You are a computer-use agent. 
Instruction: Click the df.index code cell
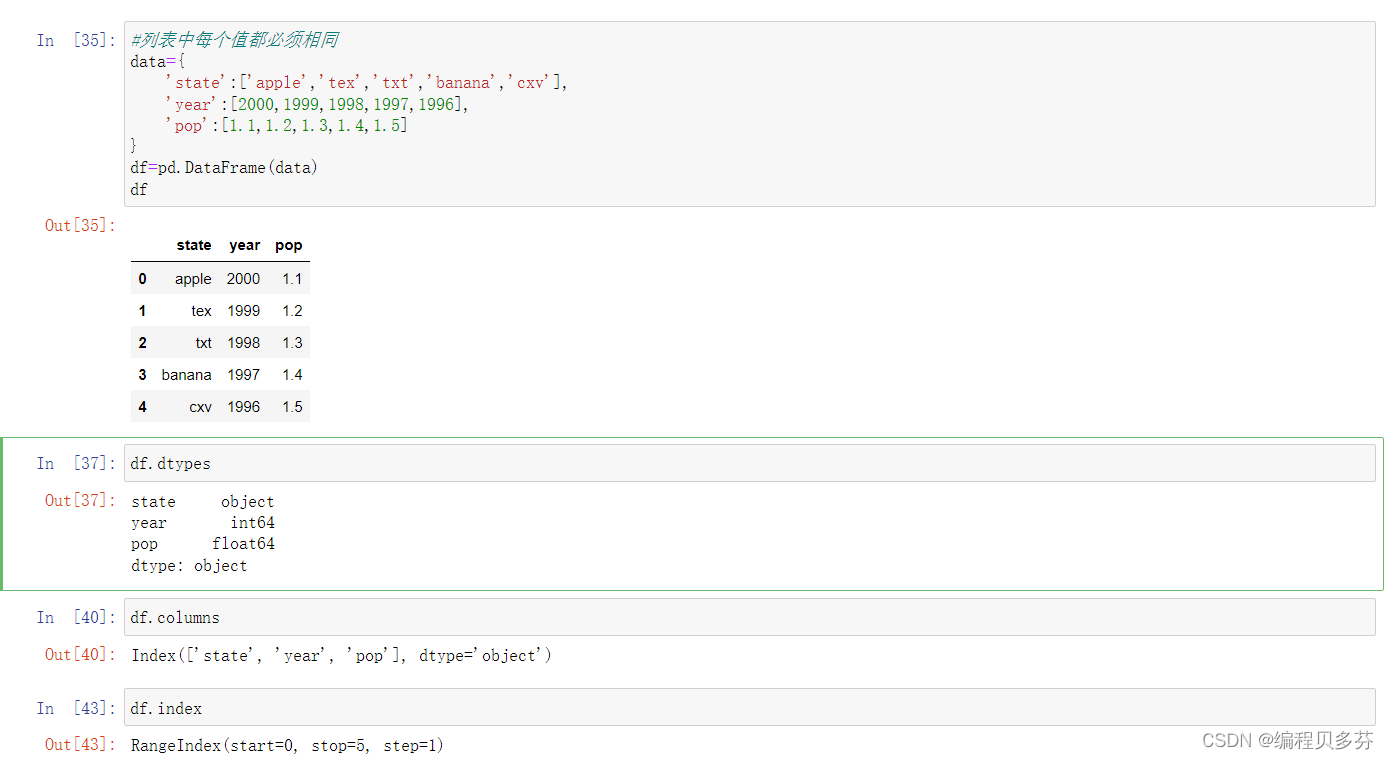[748, 708]
